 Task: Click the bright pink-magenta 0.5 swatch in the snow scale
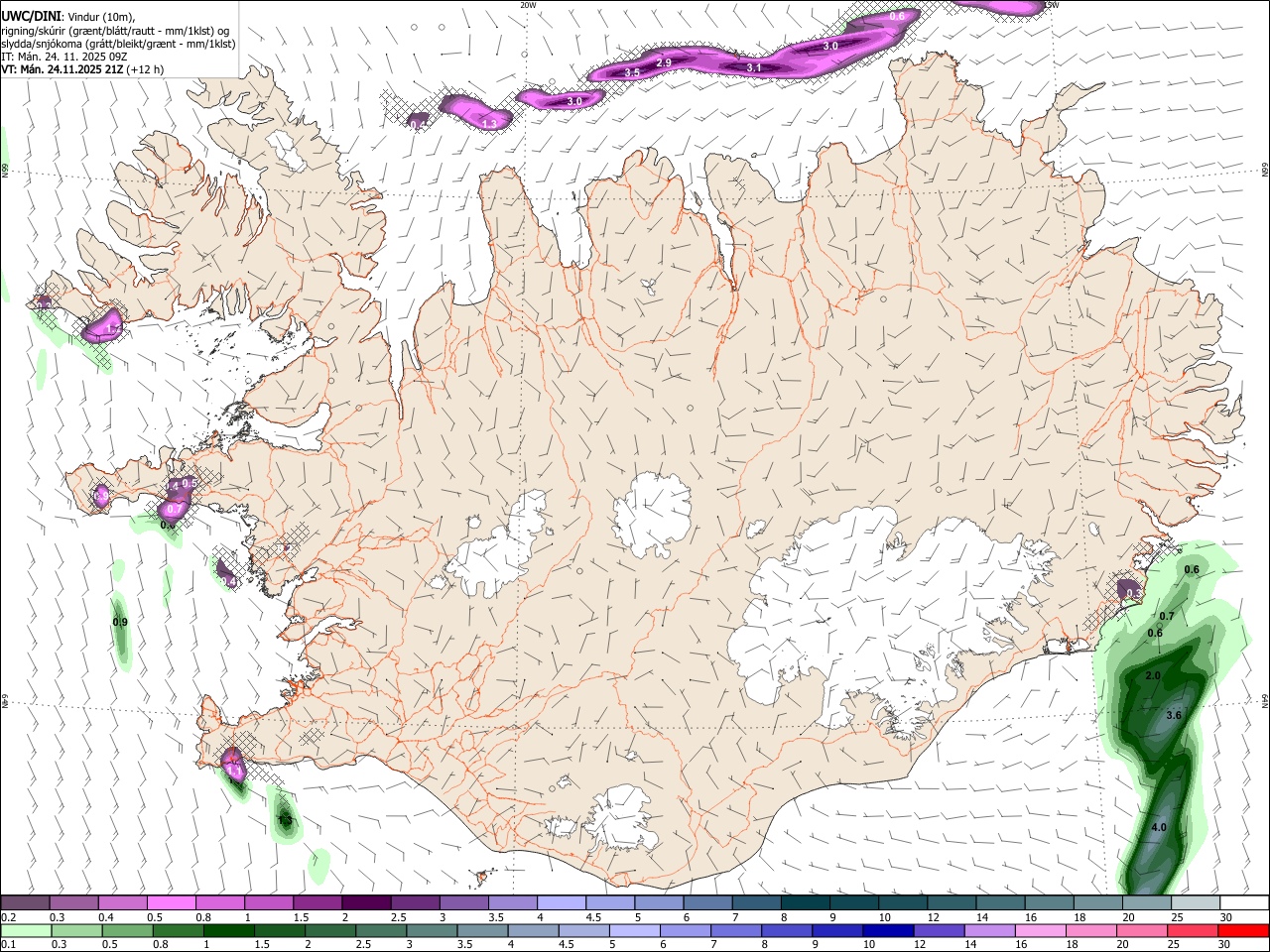pos(171,903)
